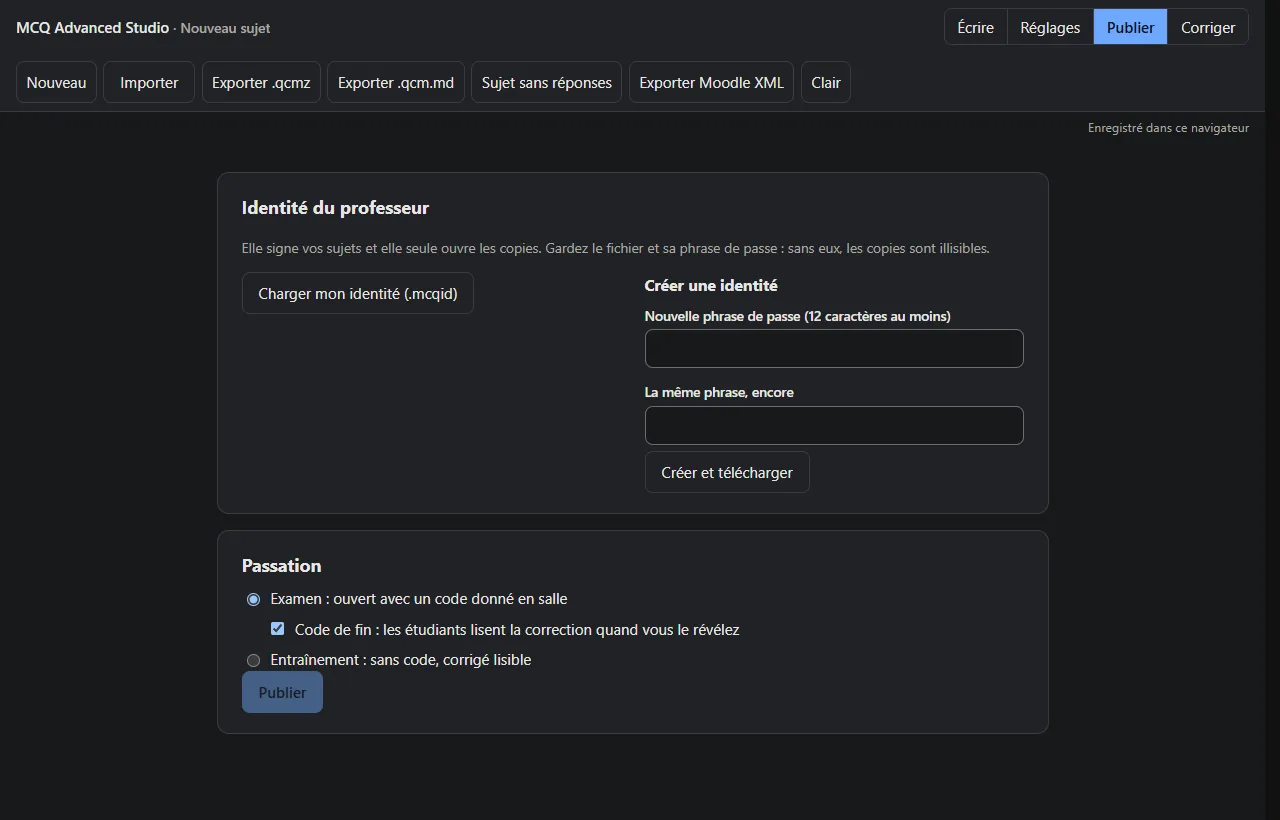1280x820 pixels.
Task: Click the Publier button in Passation
Action: (282, 692)
